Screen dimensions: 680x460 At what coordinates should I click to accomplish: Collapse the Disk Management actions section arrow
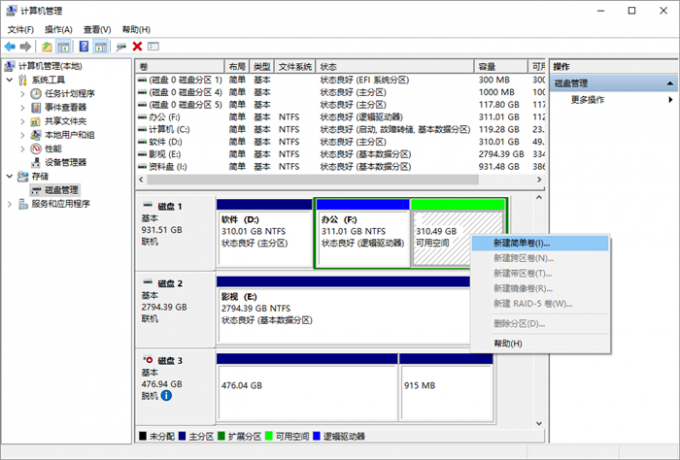click(x=670, y=83)
